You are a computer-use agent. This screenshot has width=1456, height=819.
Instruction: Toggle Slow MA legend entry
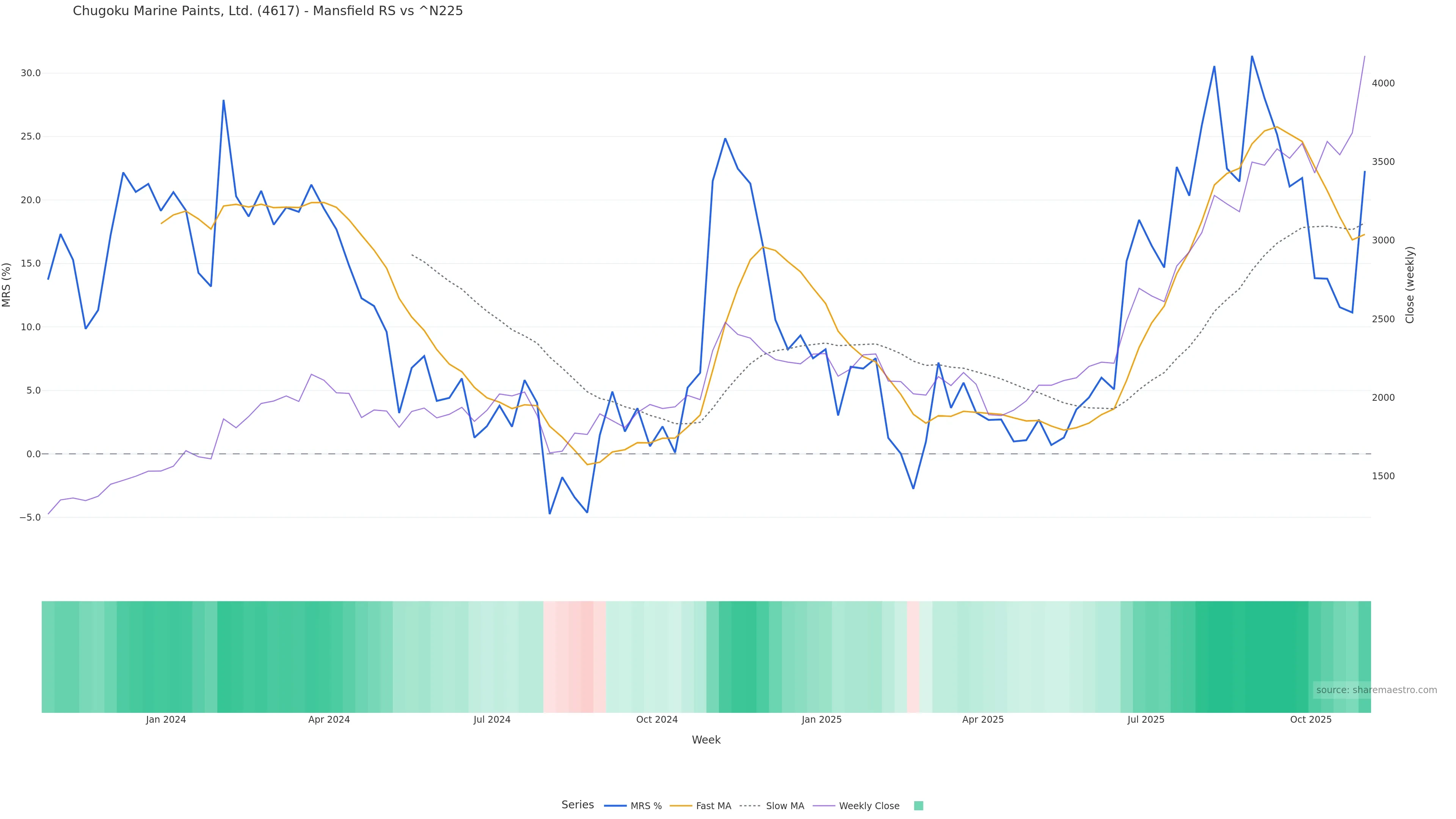pos(784,806)
